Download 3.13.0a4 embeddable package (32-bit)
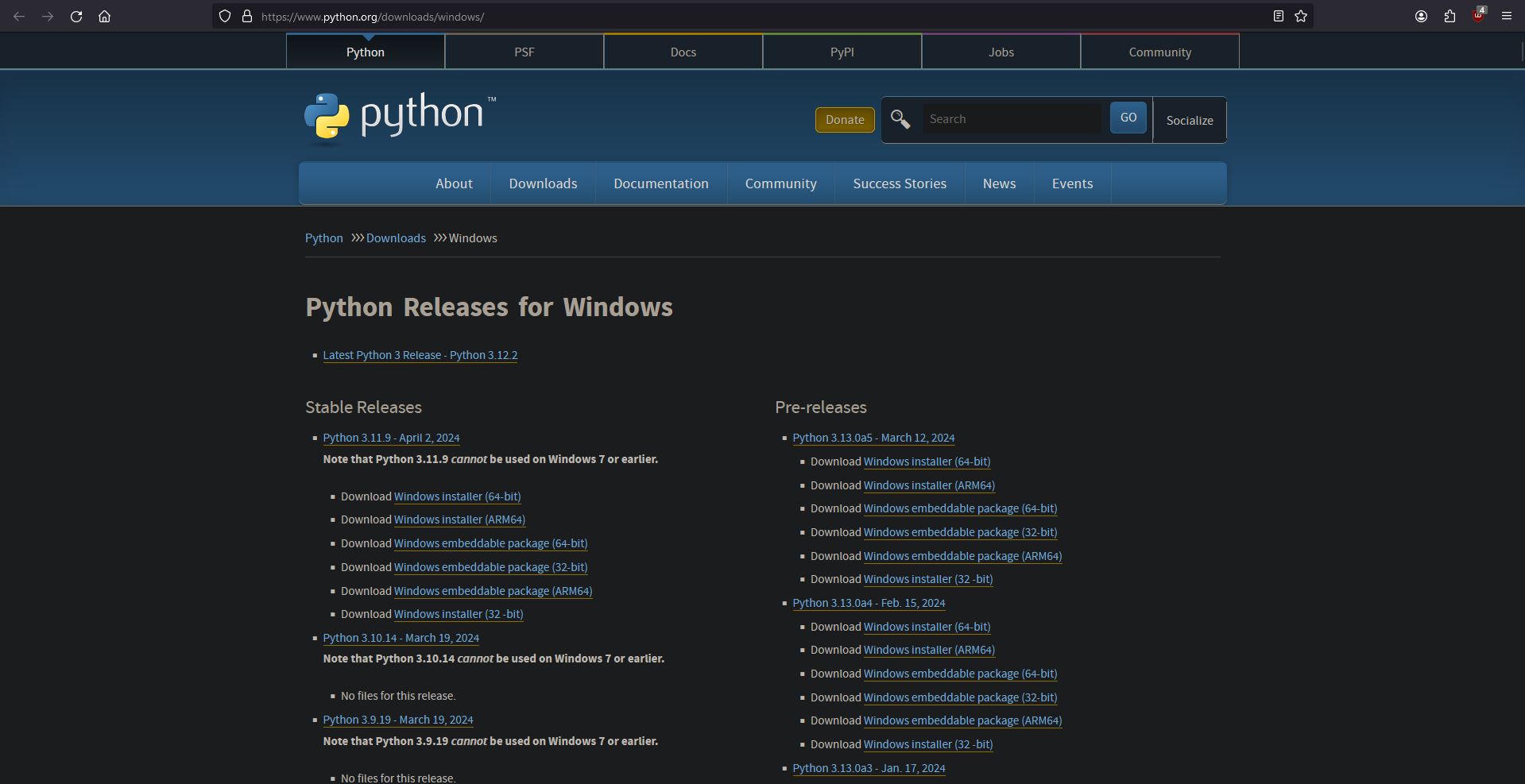Screen dimensions: 1525x784 coord(961,697)
